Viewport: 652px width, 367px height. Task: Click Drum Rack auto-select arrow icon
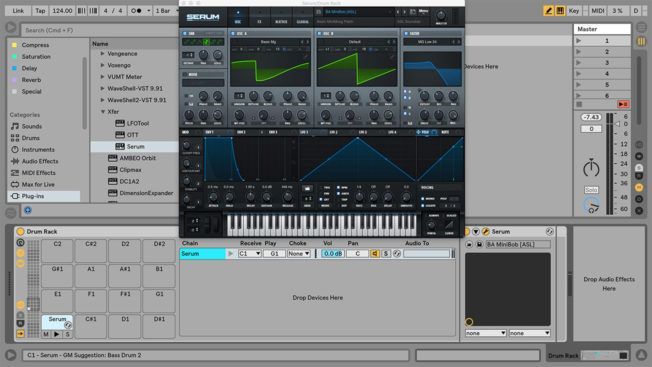[x=20, y=334]
